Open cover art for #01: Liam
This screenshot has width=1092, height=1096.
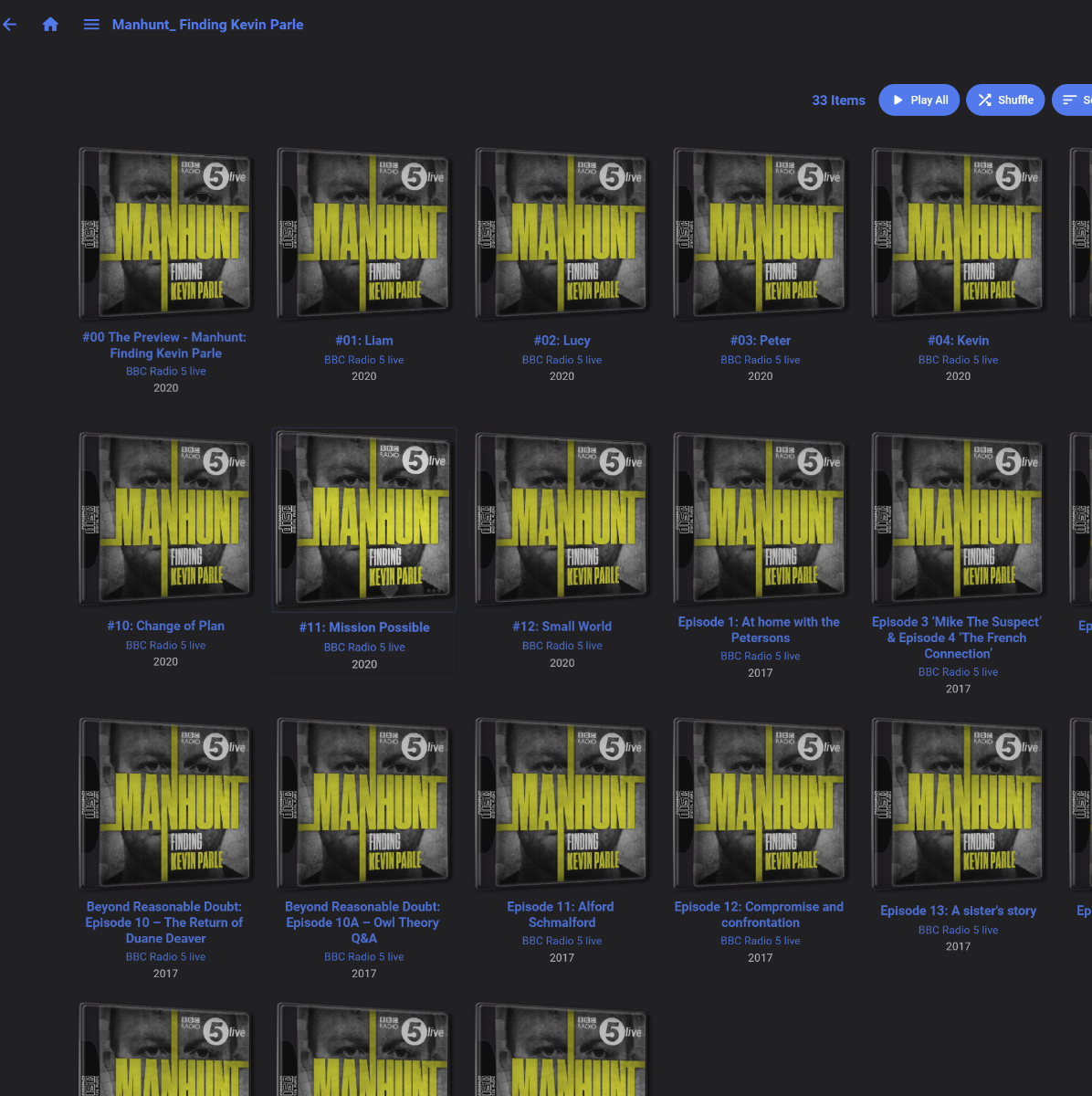point(363,233)
